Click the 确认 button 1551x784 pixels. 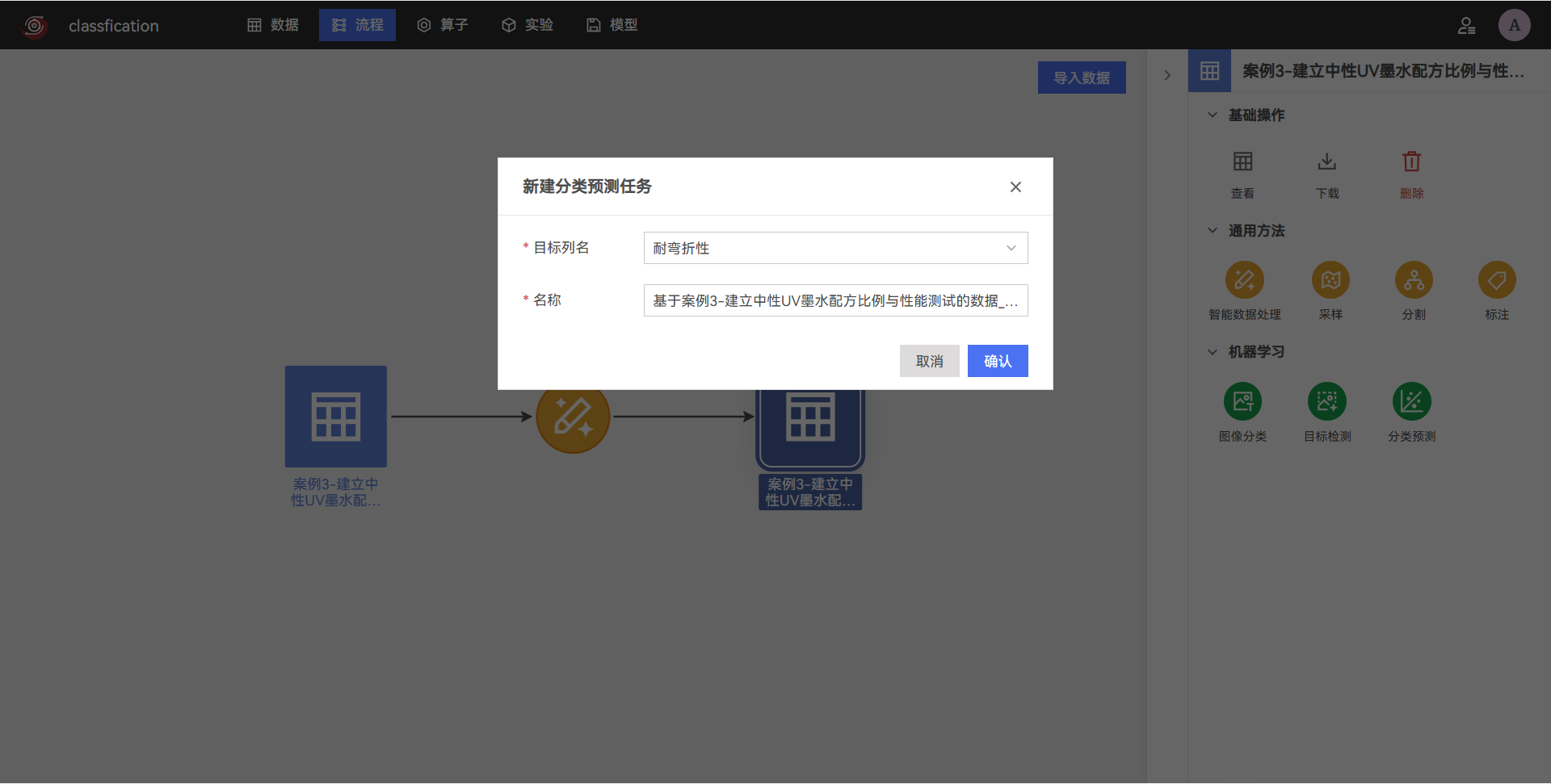point(998,361)
